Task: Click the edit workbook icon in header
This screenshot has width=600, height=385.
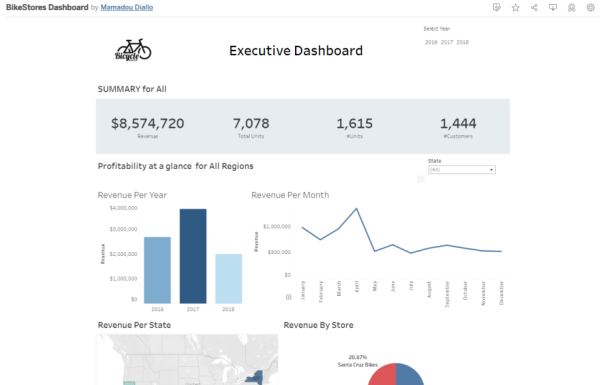Action: tap(496, 7)
